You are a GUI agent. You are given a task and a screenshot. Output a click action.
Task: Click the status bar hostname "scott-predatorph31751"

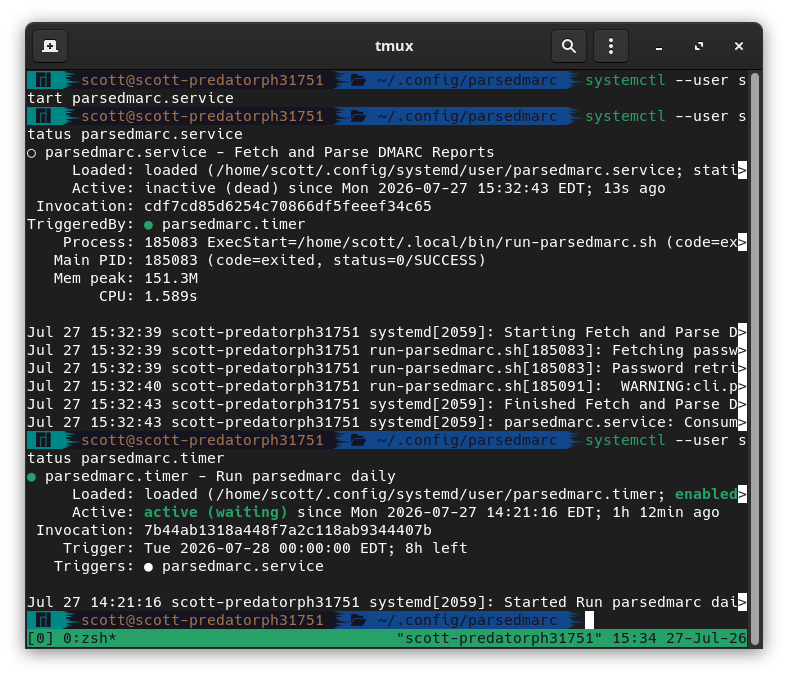tap(499, 638)
